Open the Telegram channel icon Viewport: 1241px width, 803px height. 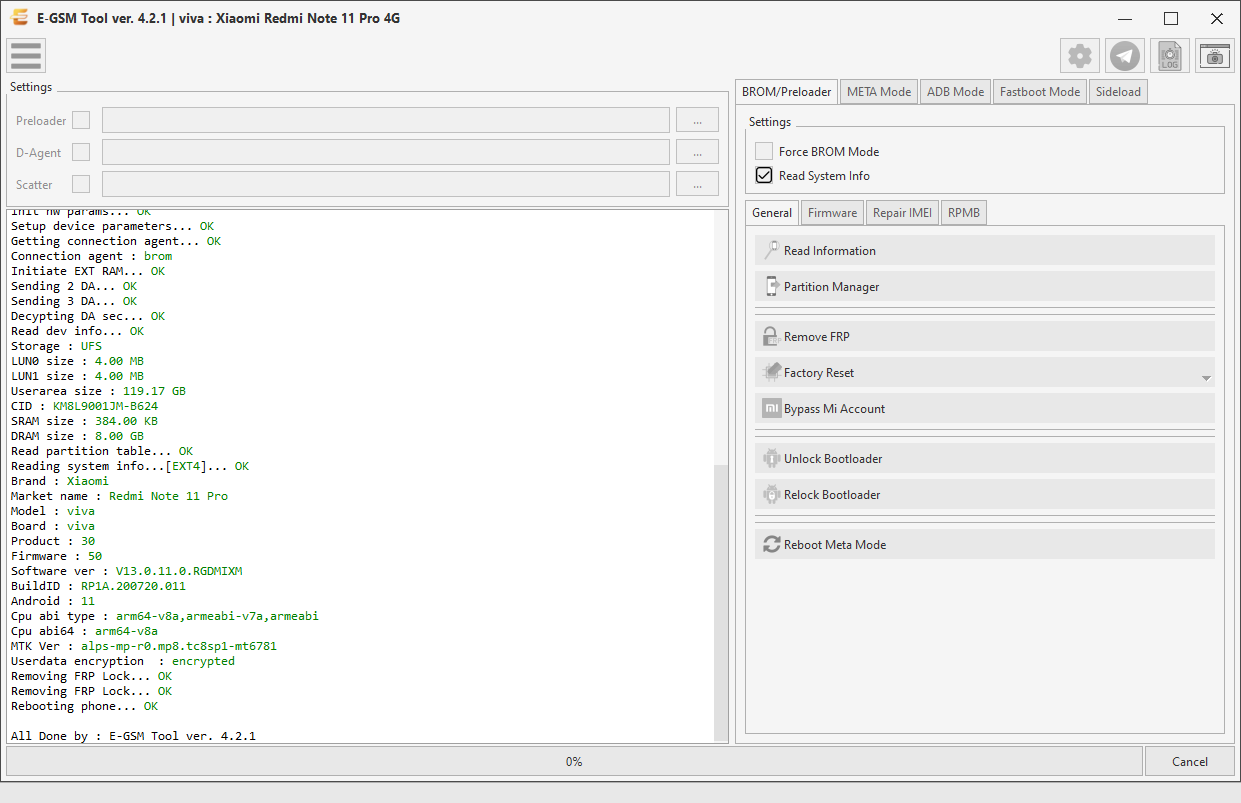(1125, 56)
